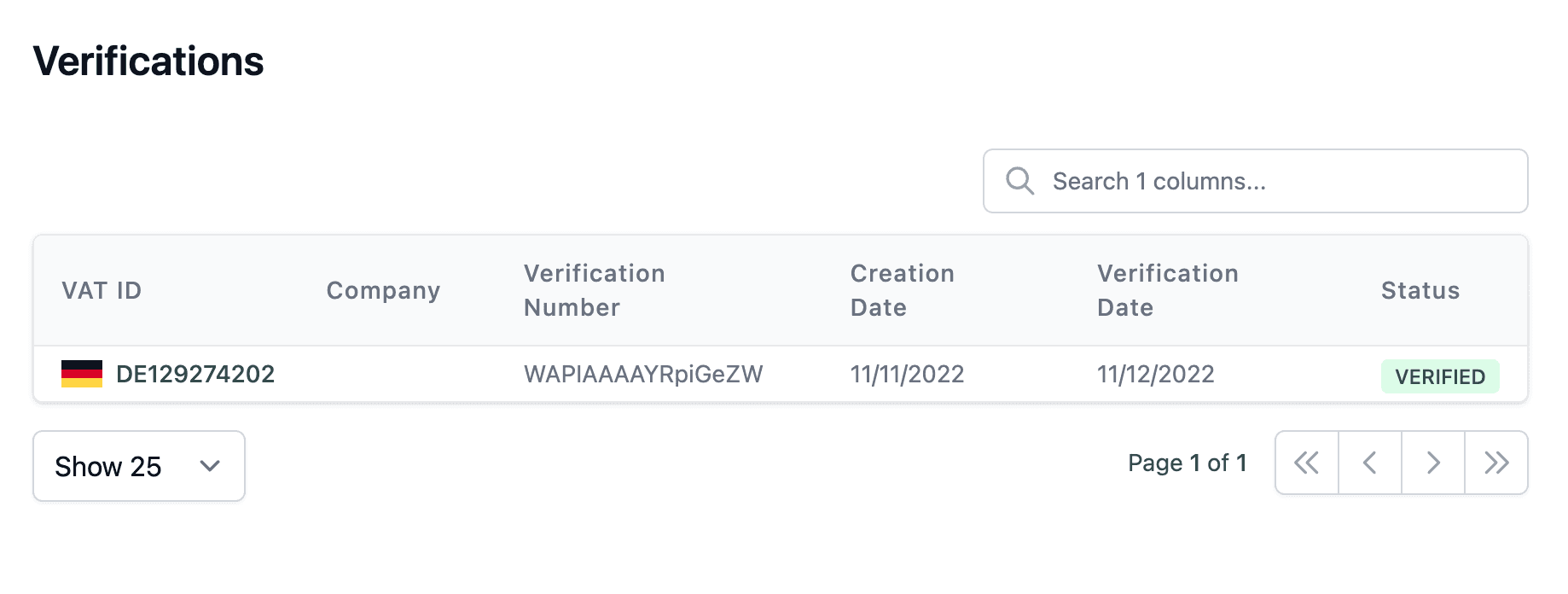This screenshot has height=594, width=1568.
Task: Click the magnifying glass search icon
Action: click(1019, 181)
